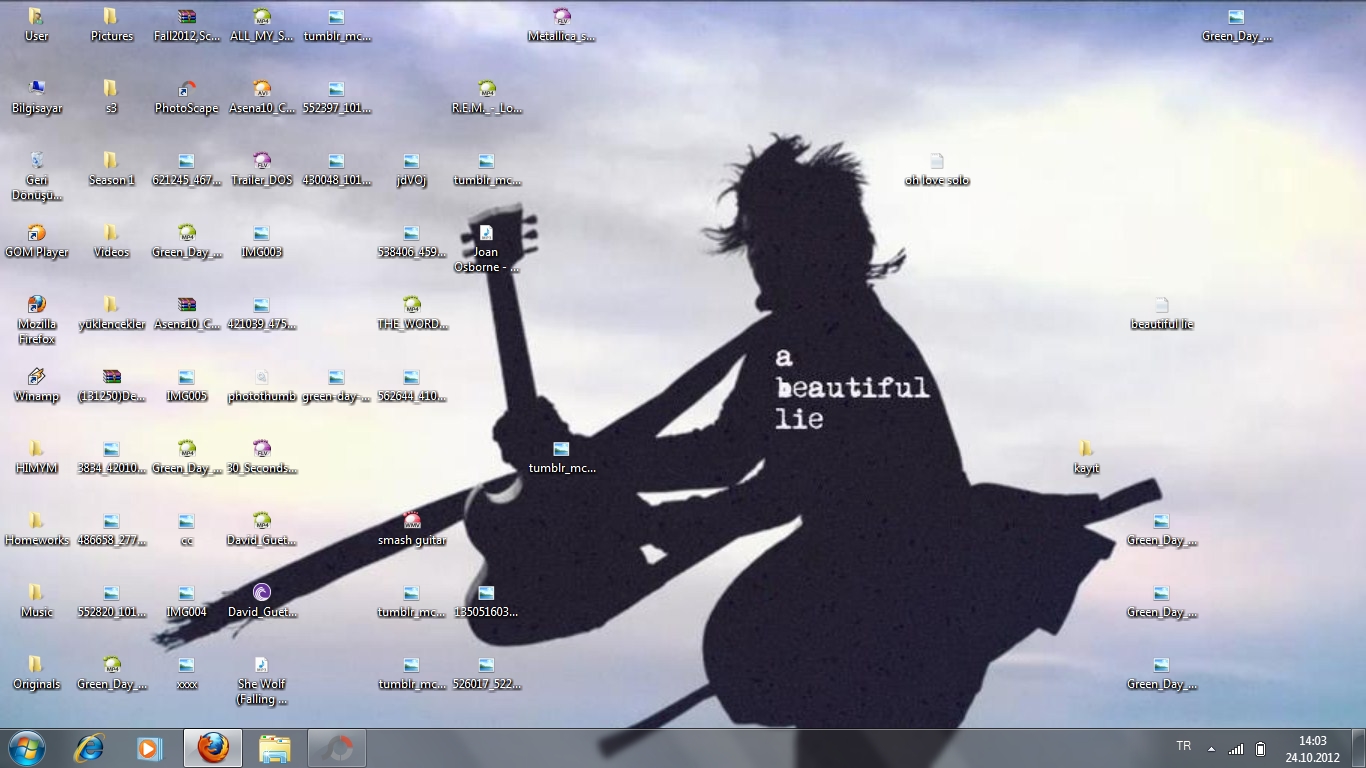Open the network signal tray icon

point(1236,749)
